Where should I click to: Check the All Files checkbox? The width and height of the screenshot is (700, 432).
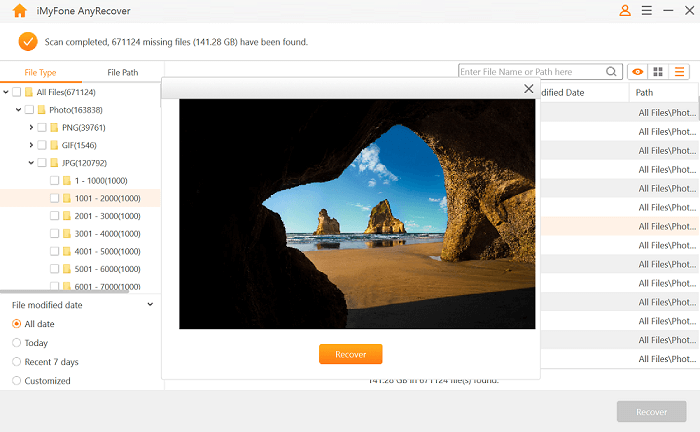point(17,92)
